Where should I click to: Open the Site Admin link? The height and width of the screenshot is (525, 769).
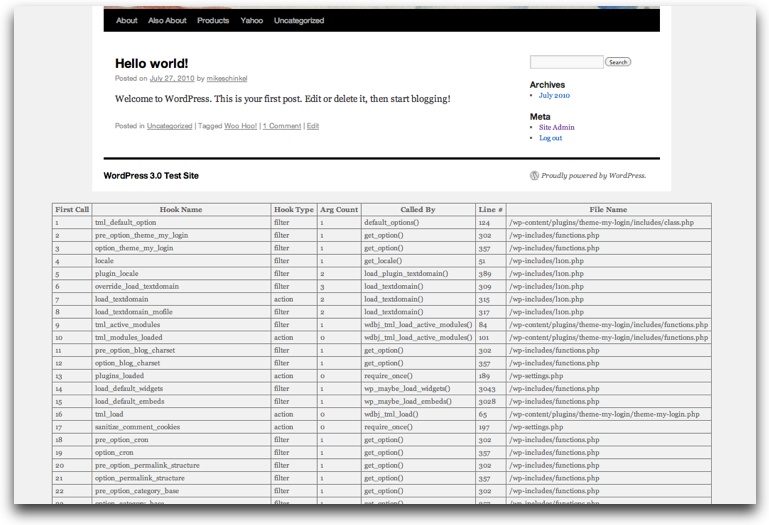point(557,127)
